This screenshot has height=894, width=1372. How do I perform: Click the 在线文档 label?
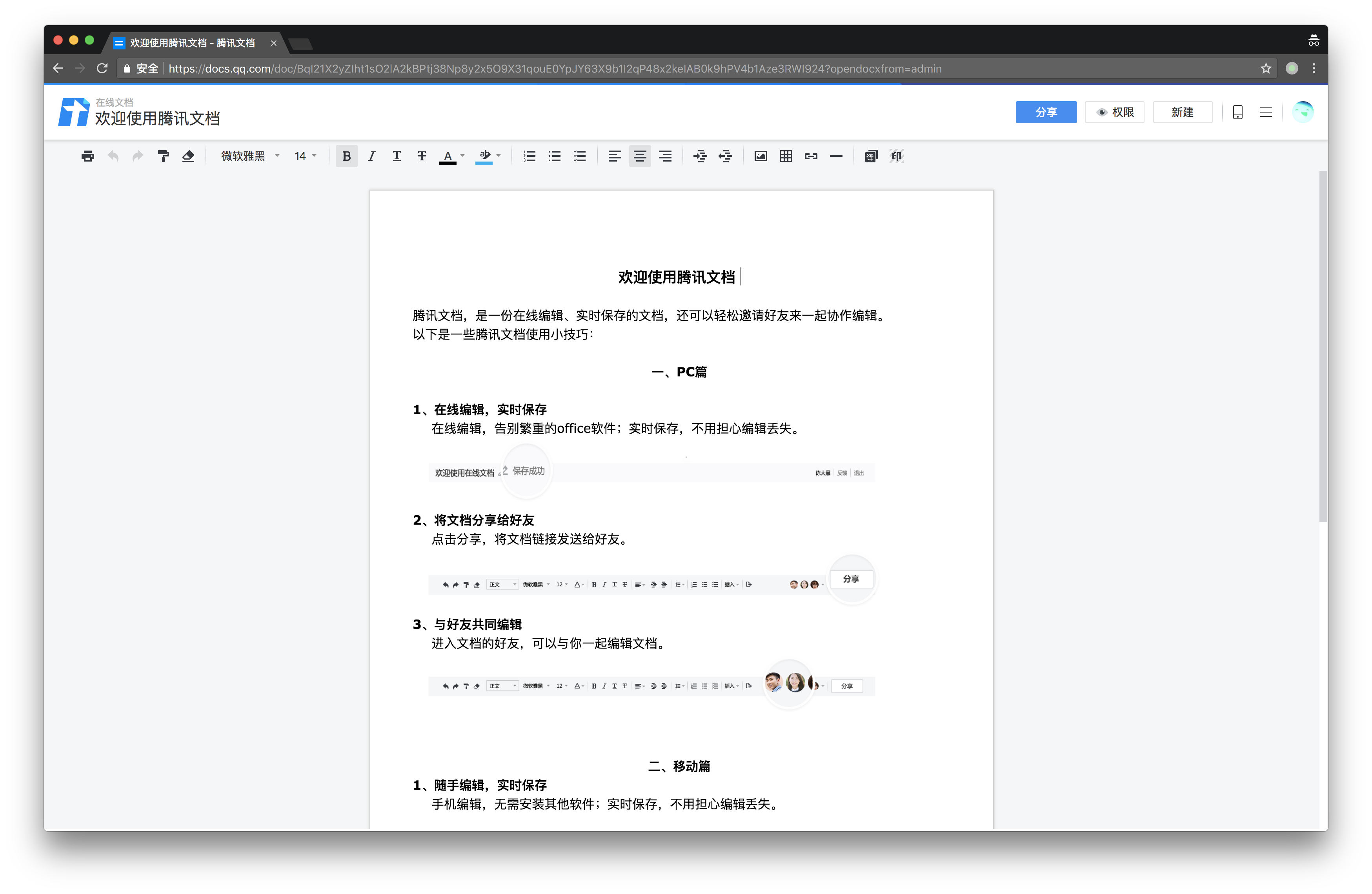point(114,102)
